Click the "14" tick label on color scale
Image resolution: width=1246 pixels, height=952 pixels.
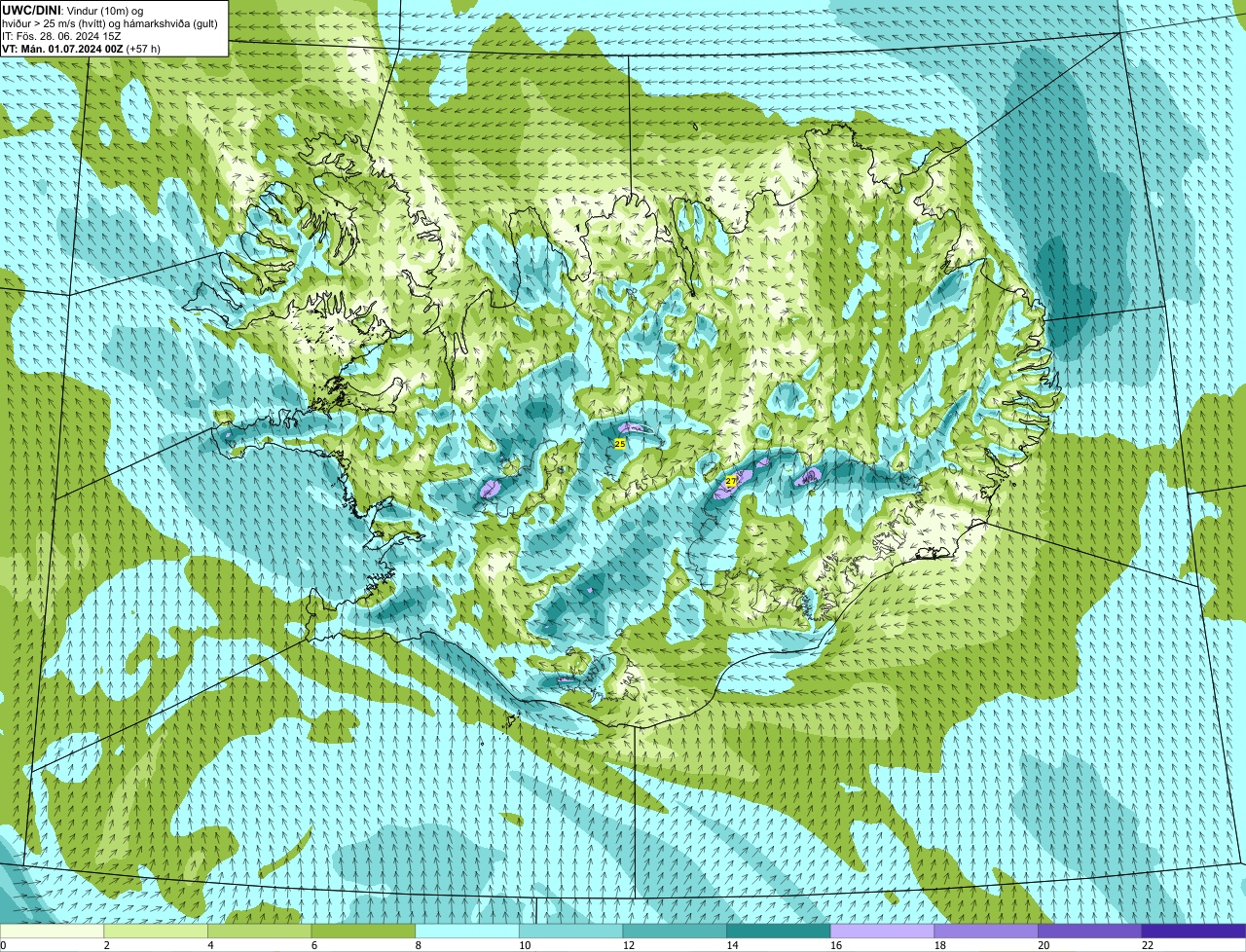(732, 945)
